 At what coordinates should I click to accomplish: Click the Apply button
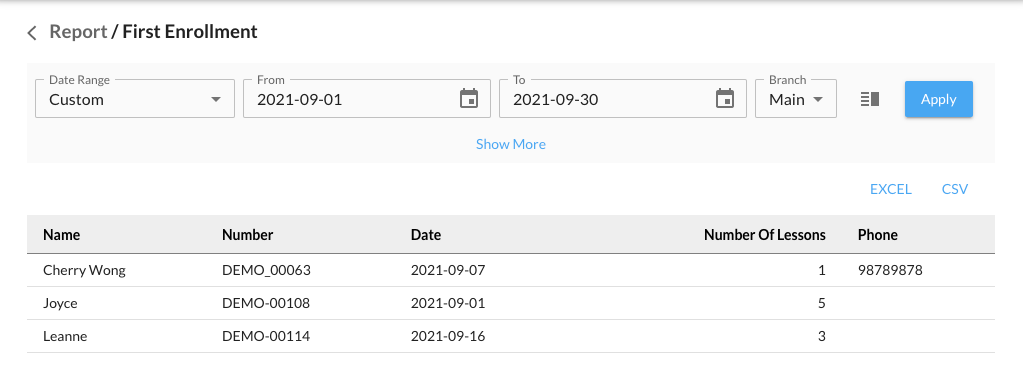[939, 99]
